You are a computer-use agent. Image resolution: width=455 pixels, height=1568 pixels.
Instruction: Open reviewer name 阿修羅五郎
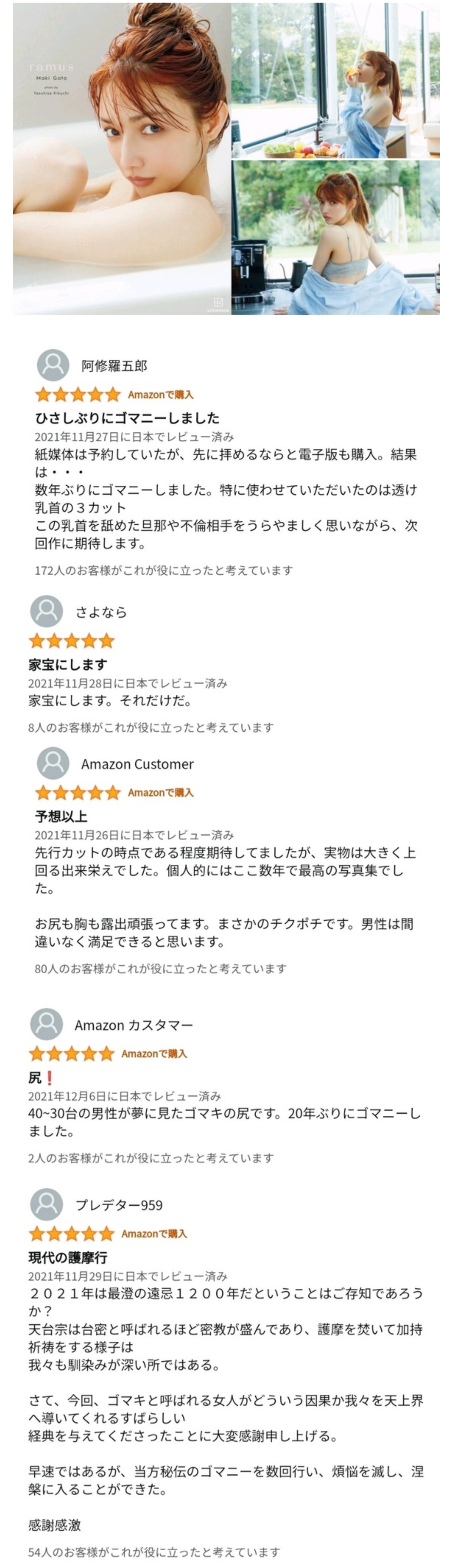pyautogui.click(x=115, y=366)
